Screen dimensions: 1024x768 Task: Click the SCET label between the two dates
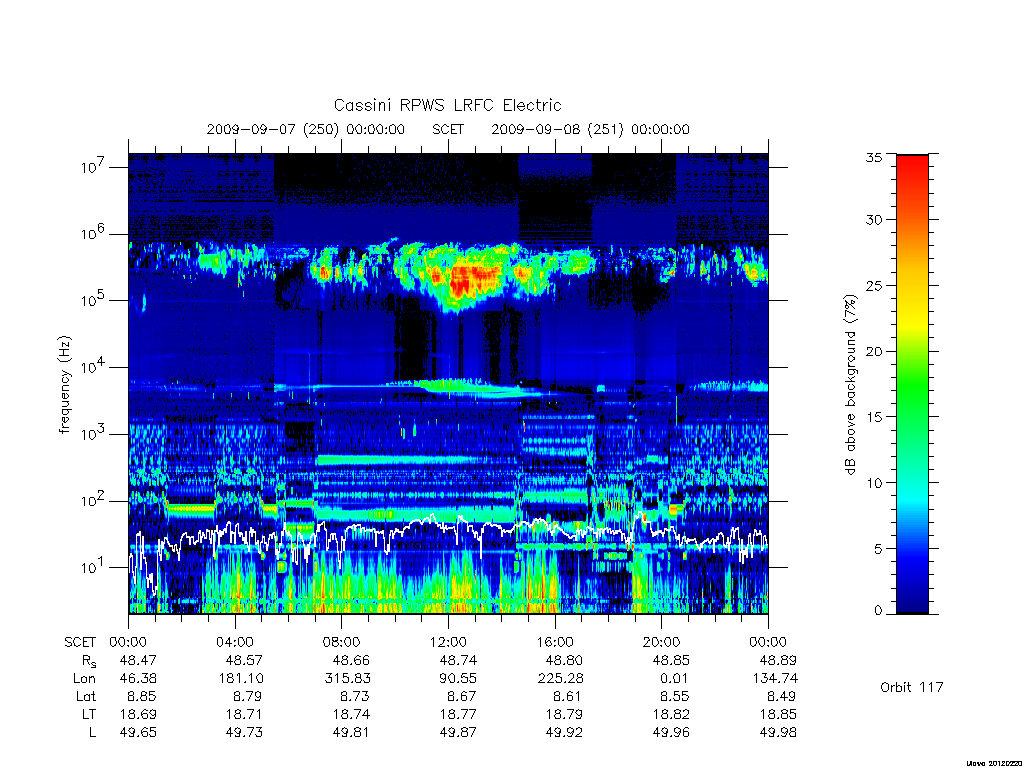[x=448, y=129]
